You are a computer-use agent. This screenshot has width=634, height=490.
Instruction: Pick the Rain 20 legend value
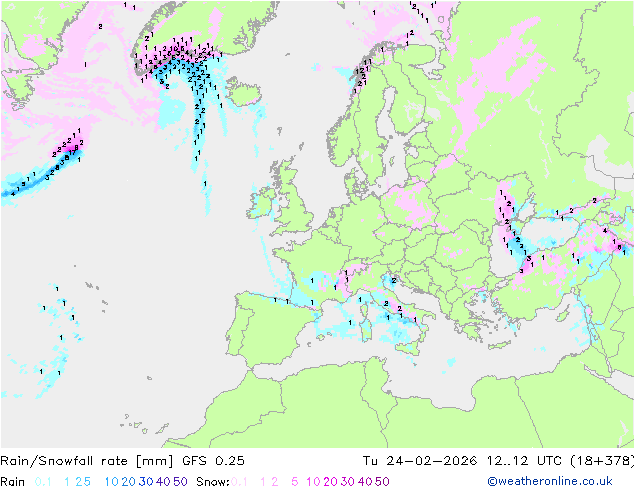129,482
